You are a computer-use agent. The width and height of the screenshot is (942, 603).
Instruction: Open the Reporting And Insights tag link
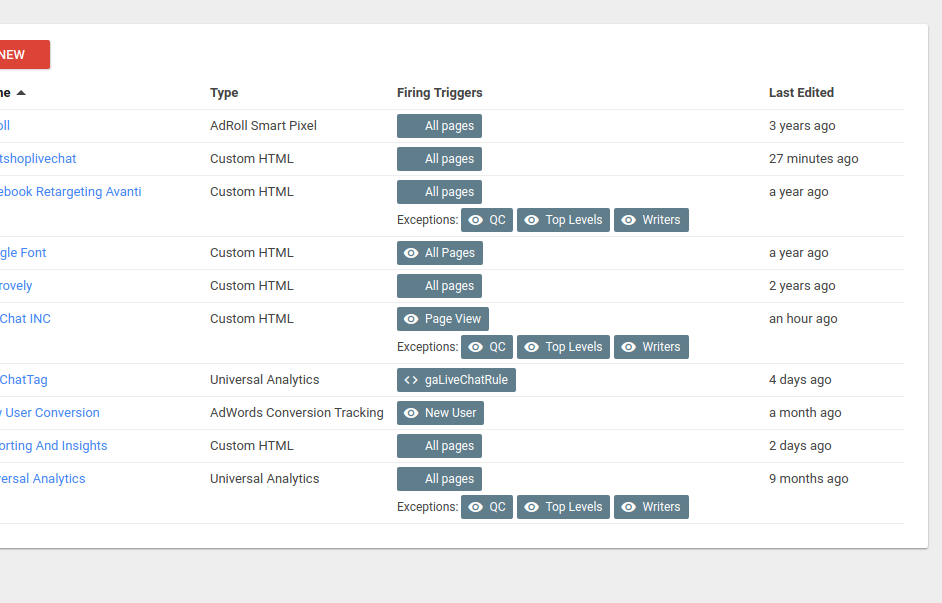pos(53,446)
